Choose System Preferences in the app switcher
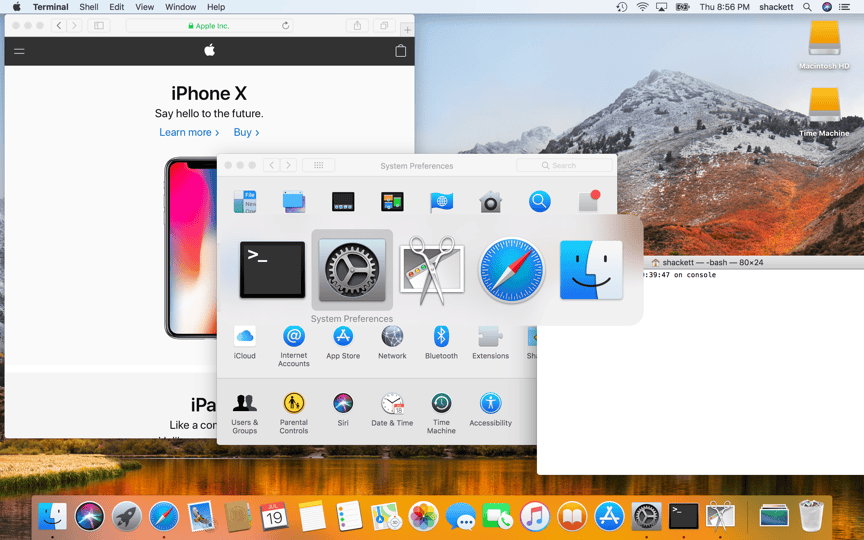Image resolution: width=864 pixels, height=540 pixels. [x=352, y=270]
